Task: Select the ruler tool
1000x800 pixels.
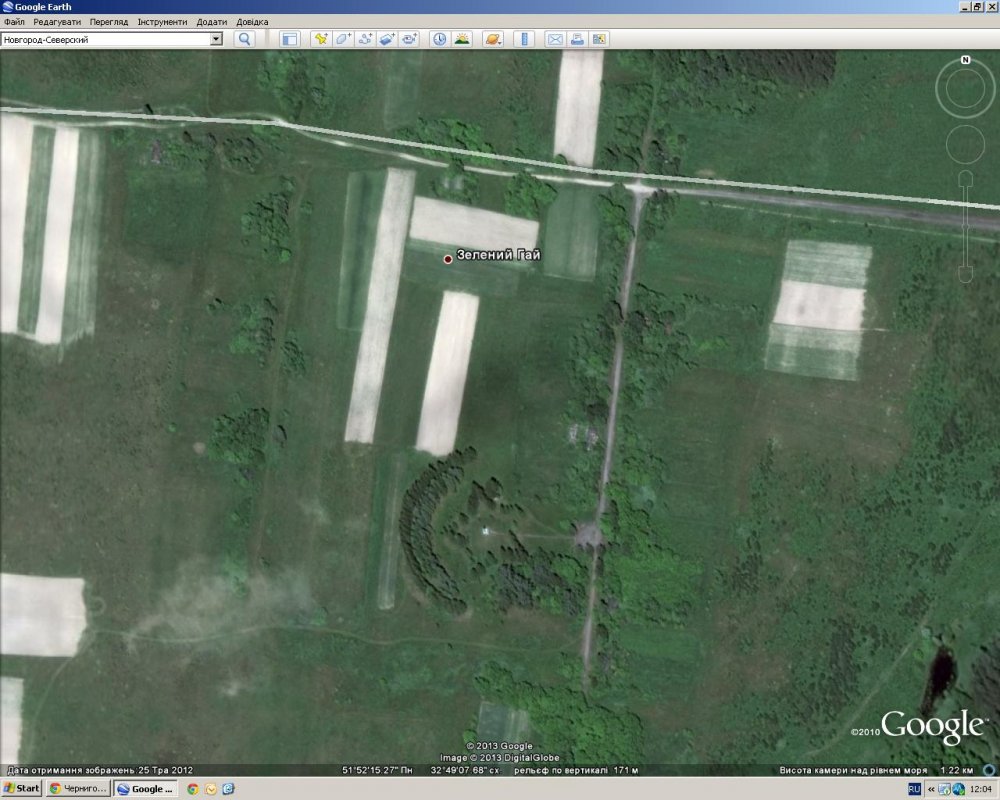Action: click(524, 39)
